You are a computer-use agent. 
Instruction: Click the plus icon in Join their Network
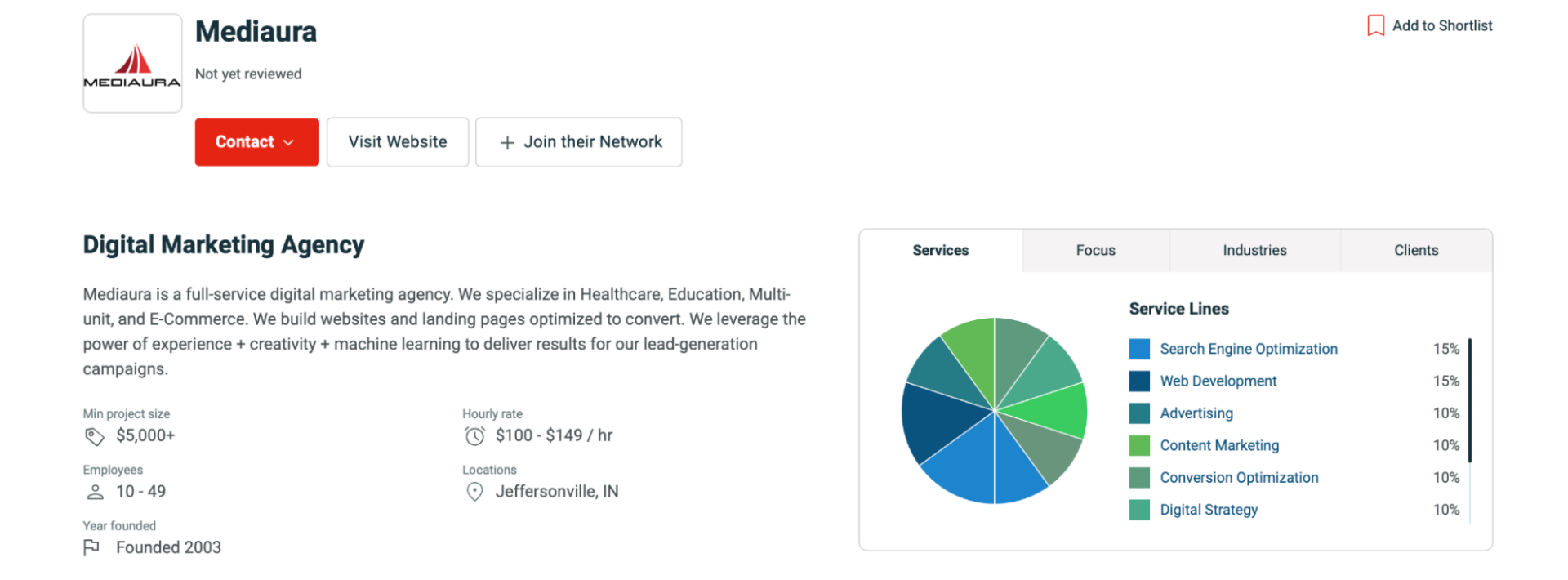click(x=507, y=143)
